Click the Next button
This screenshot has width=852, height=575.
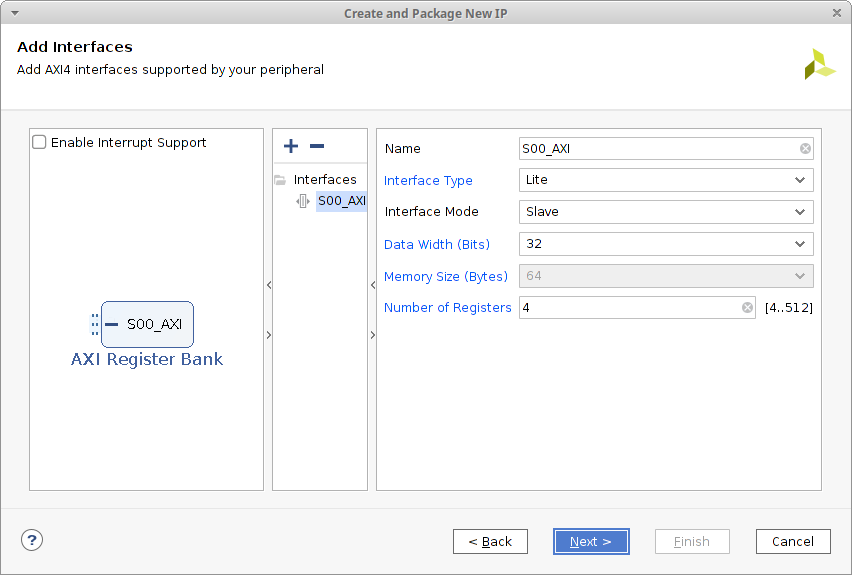click(x=591, y=541)
